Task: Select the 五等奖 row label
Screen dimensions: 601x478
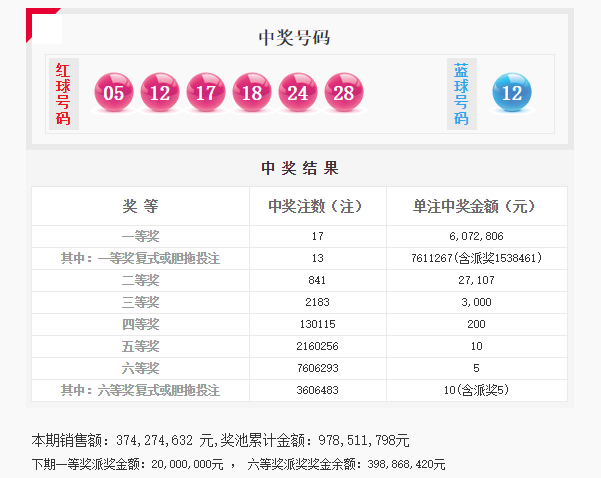Action: pyautogui.click(x=140, y=347)
